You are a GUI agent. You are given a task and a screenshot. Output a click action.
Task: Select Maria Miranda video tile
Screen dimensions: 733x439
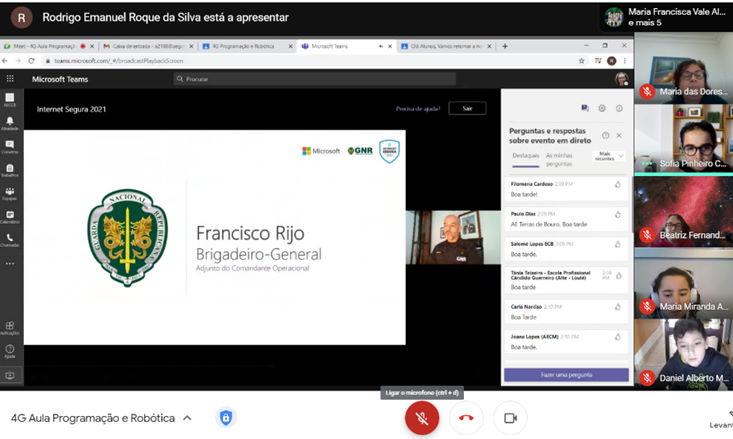(683, 283)
